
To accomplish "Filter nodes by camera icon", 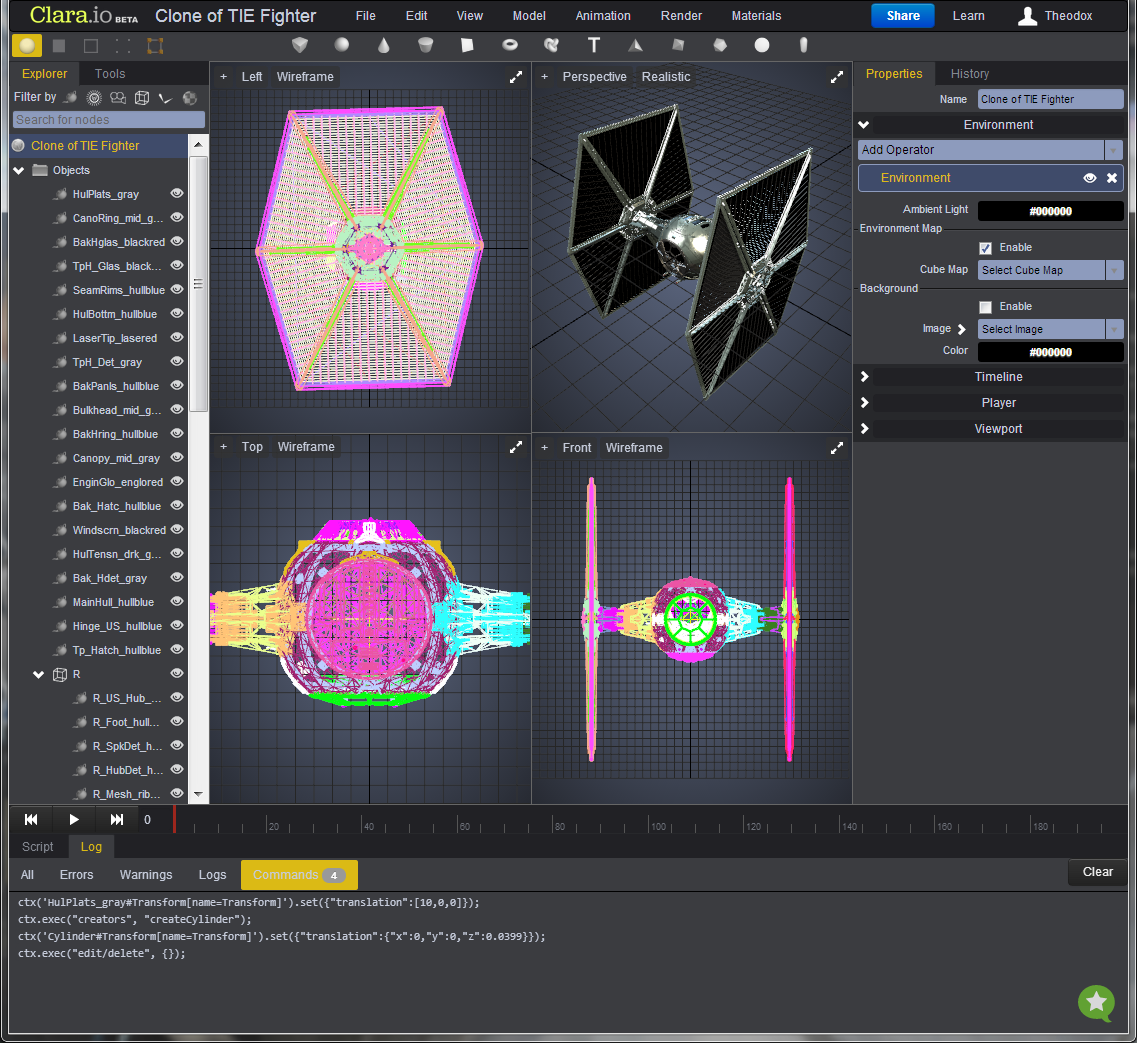I will click(117, 97).
